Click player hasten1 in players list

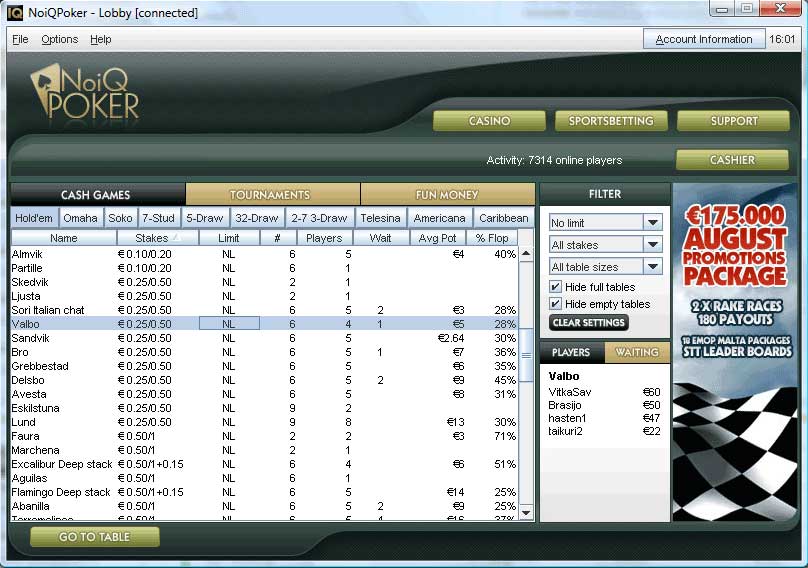604,418
